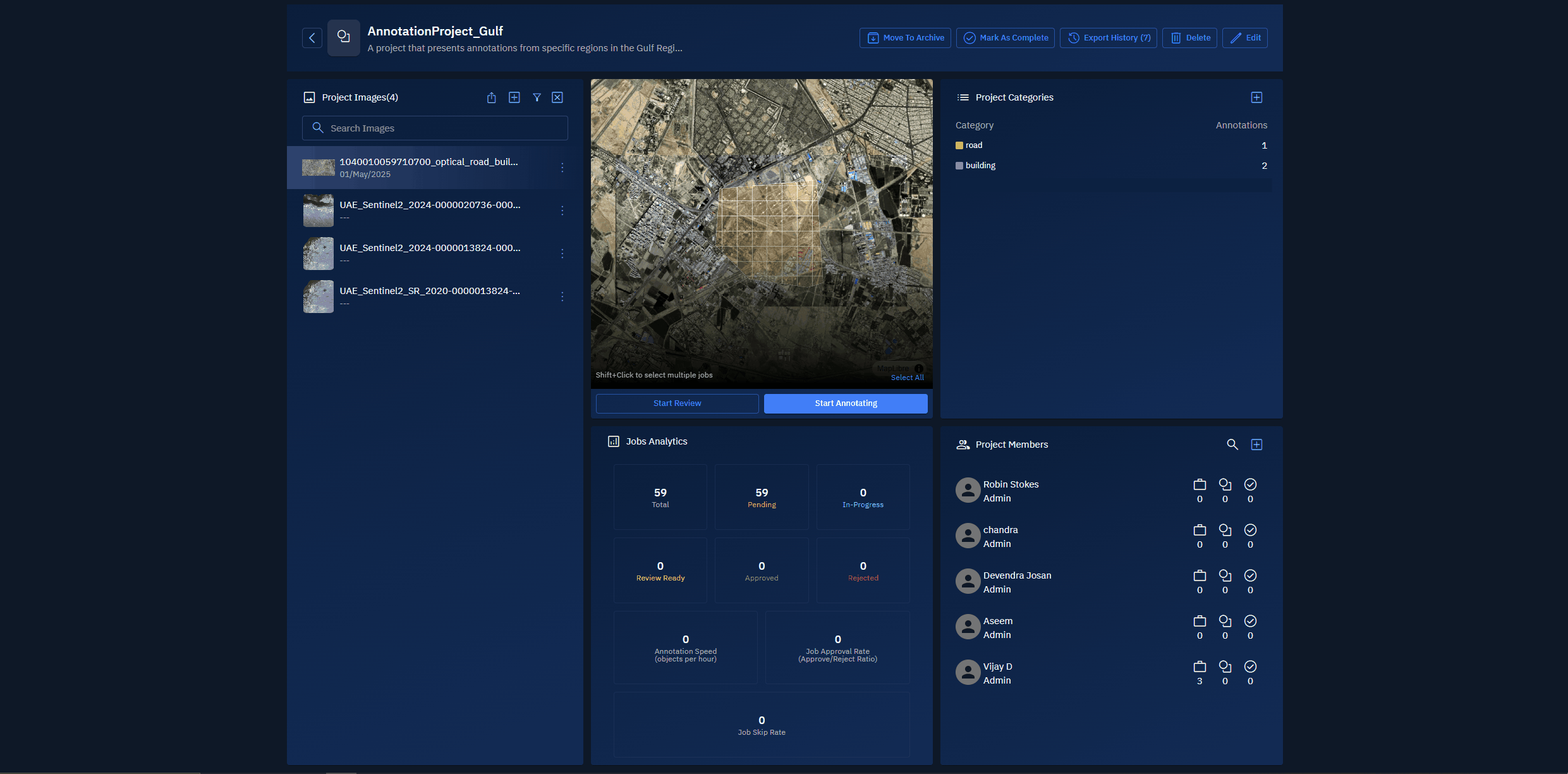Click the clear selection X icon
The image size is (1568, 774).
pos(557,97)
